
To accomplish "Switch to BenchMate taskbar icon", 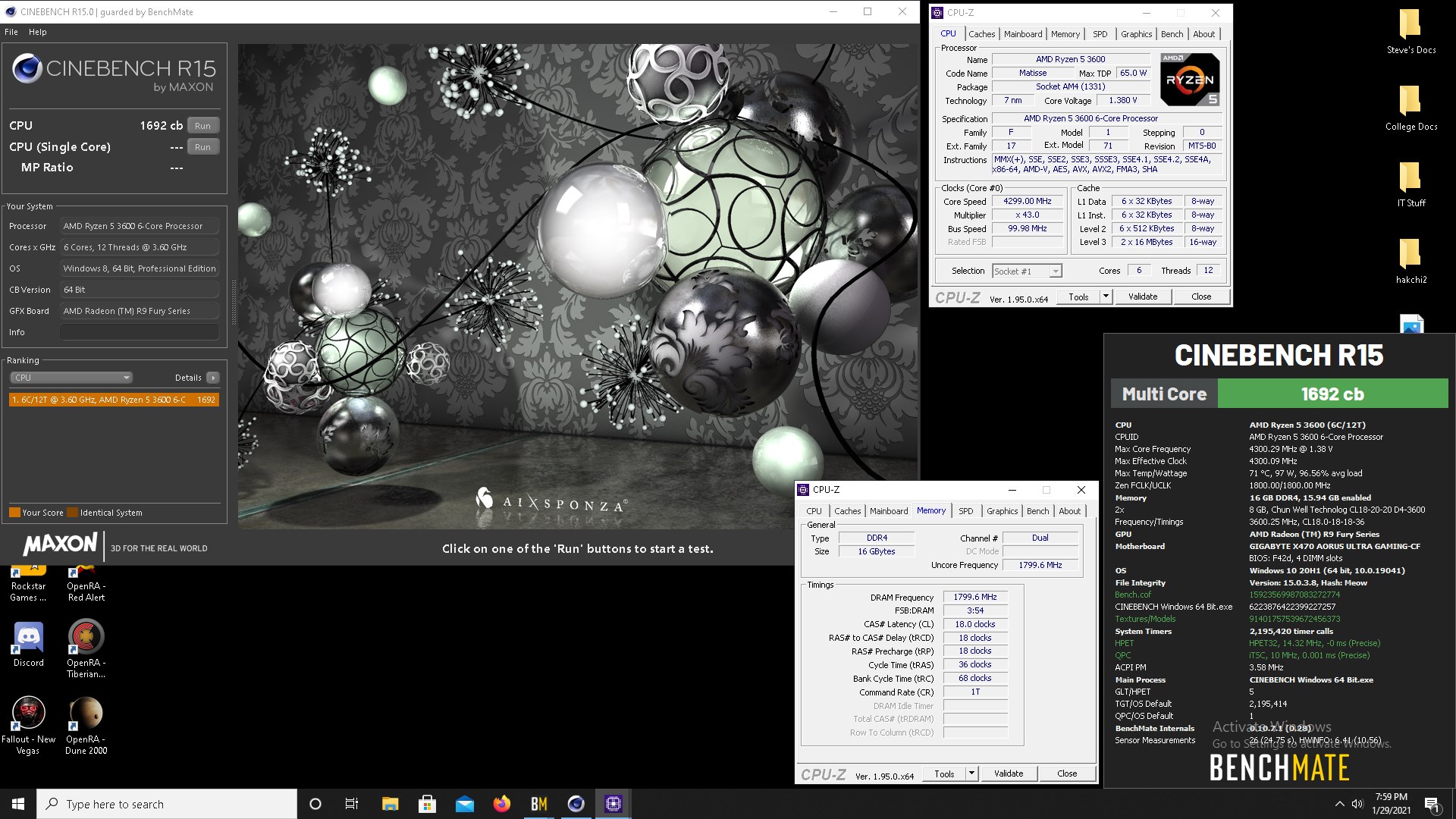I will (538, 804).
